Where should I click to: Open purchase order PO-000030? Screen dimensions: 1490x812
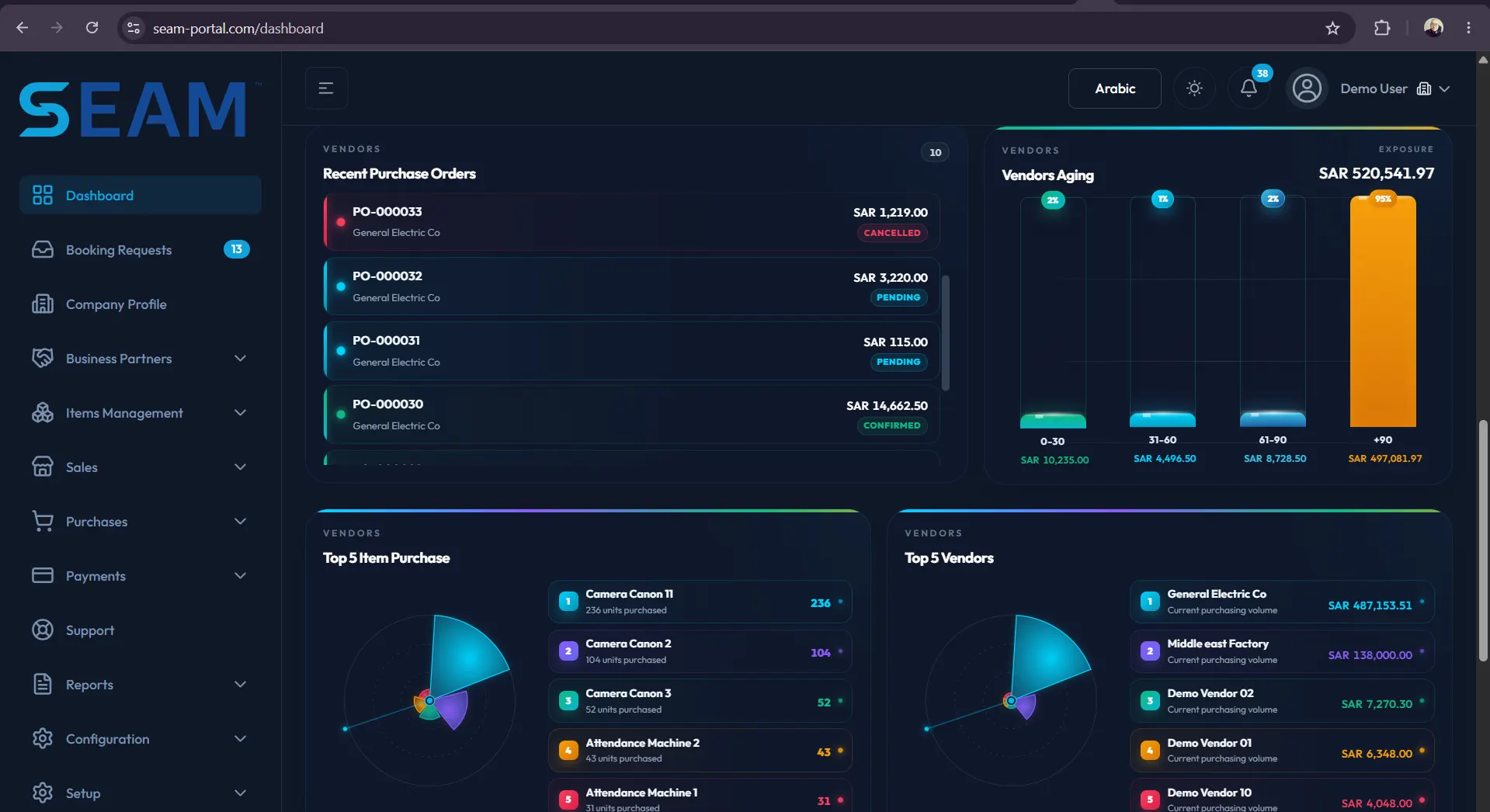[631, 415]
